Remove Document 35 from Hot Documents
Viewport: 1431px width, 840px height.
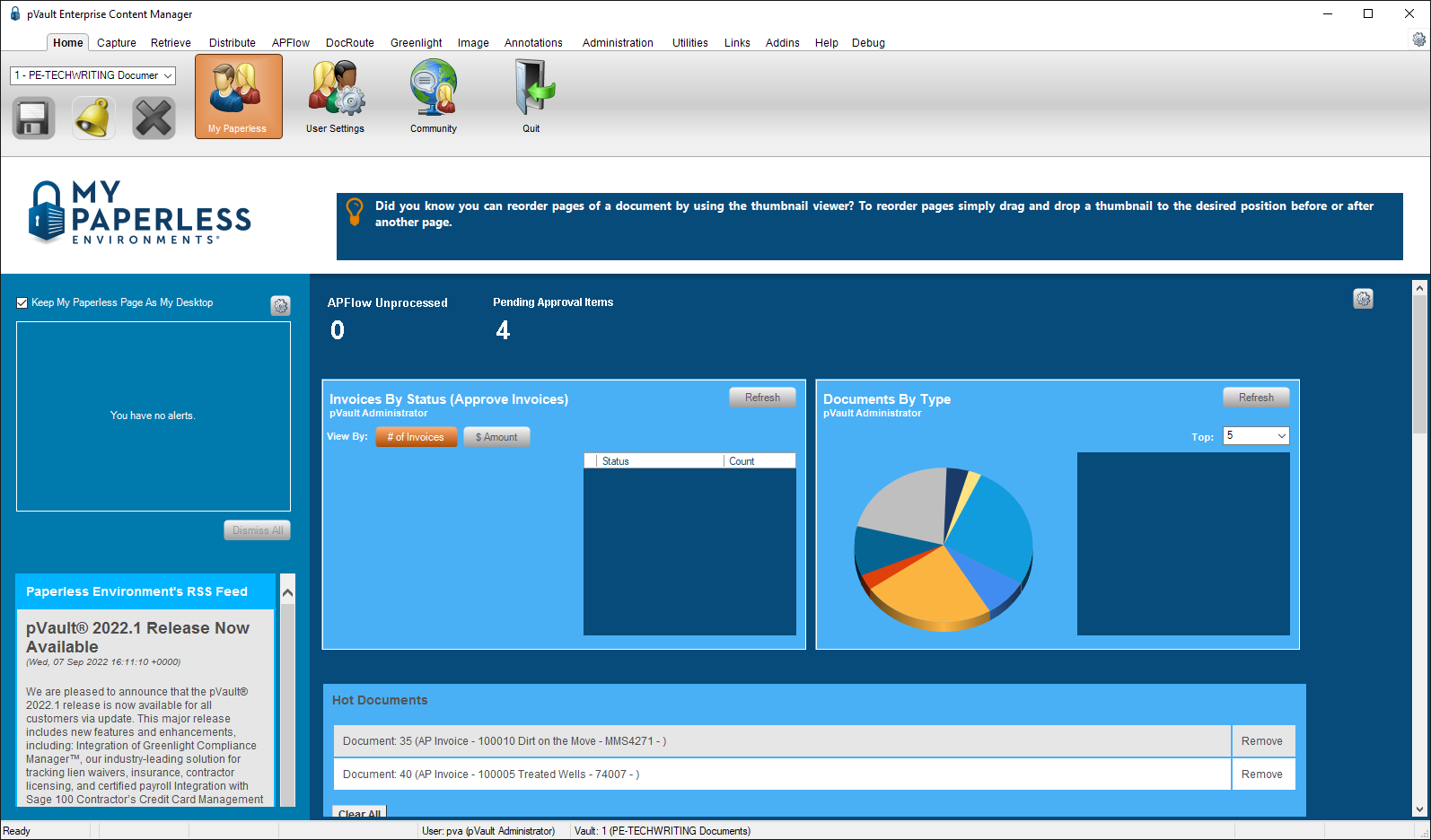click(1262, 741)
